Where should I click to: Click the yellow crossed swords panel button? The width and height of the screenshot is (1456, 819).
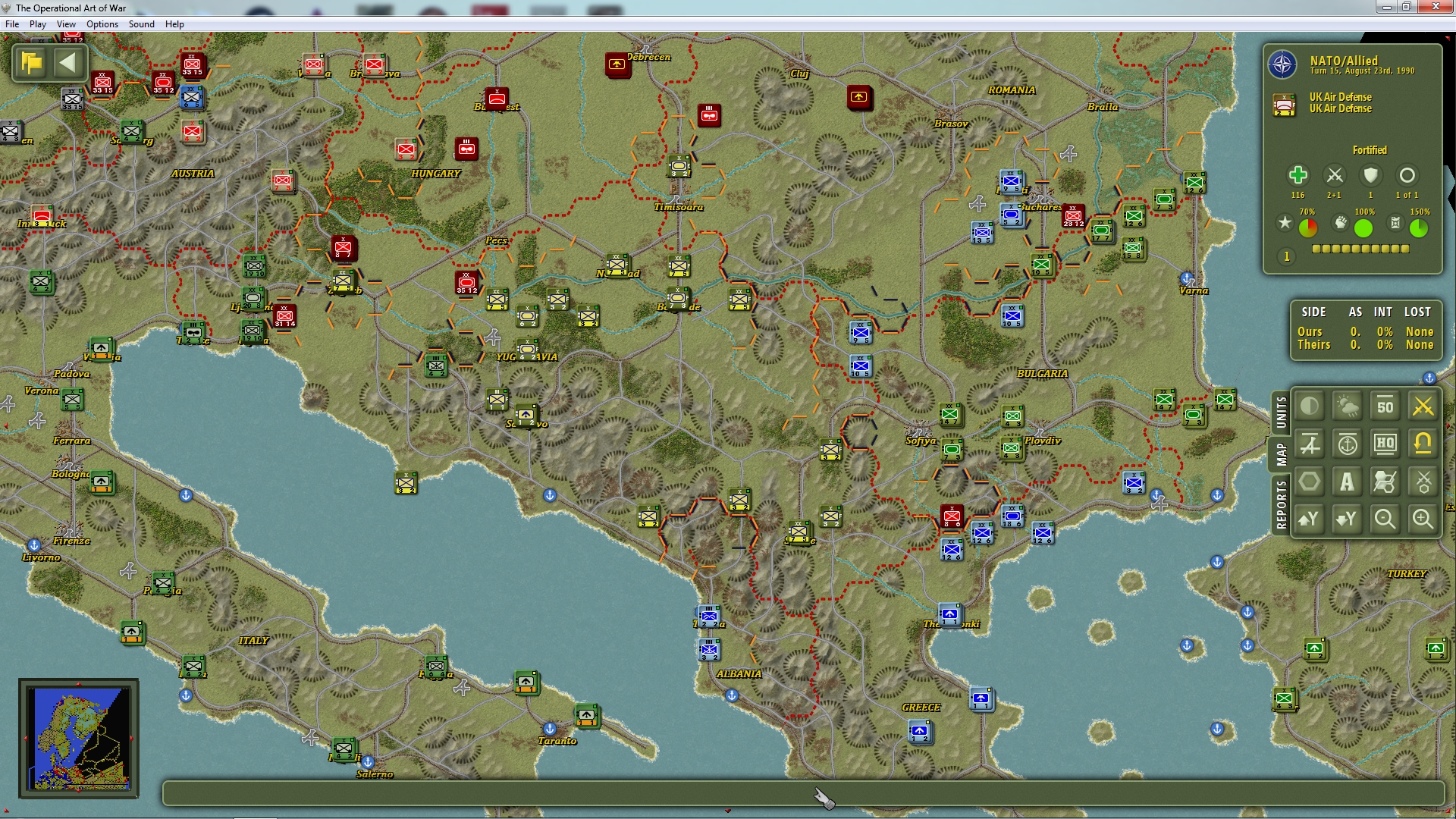pos(1423,406)
